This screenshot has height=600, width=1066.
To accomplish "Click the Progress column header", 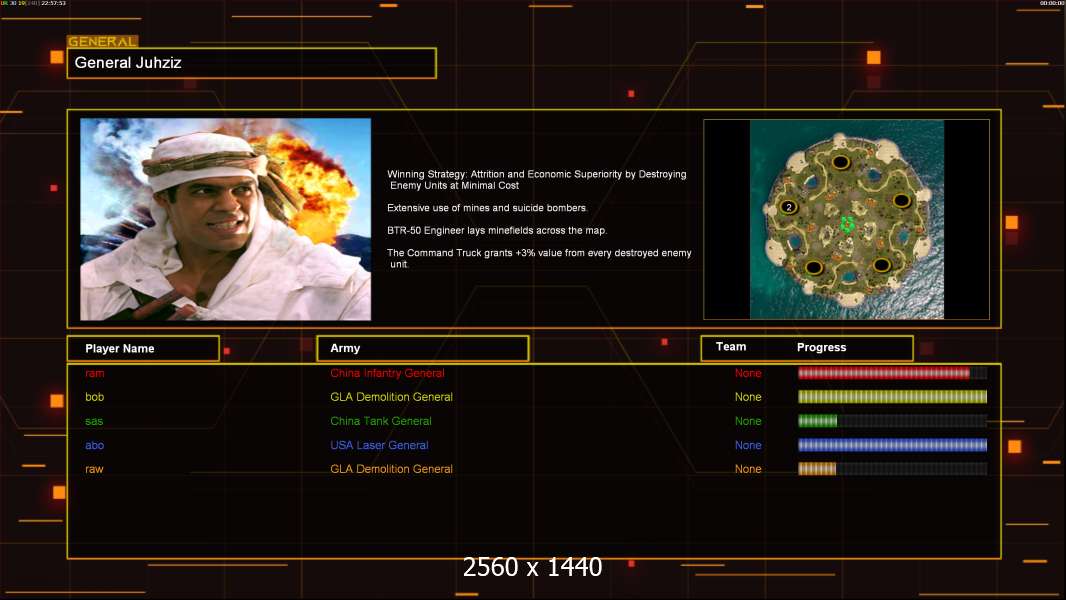I will [x=821, y=347].
